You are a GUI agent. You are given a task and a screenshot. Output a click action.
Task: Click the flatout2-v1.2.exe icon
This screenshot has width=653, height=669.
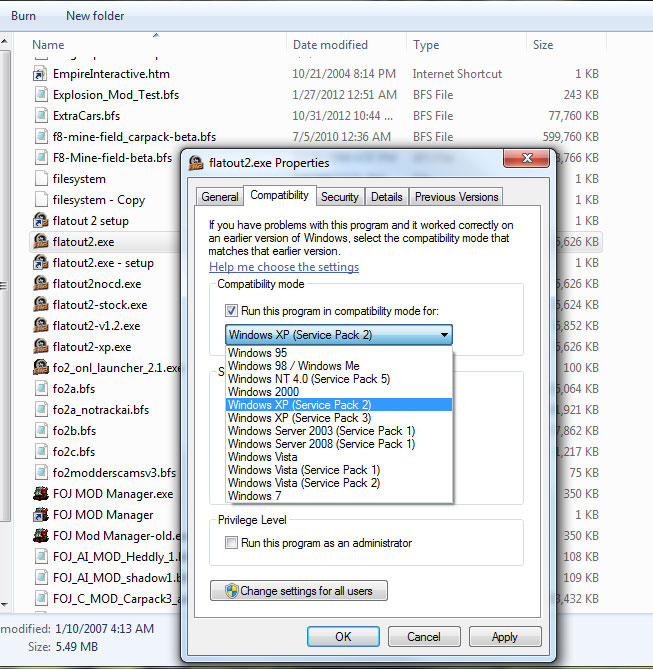[x=41, y=326]
